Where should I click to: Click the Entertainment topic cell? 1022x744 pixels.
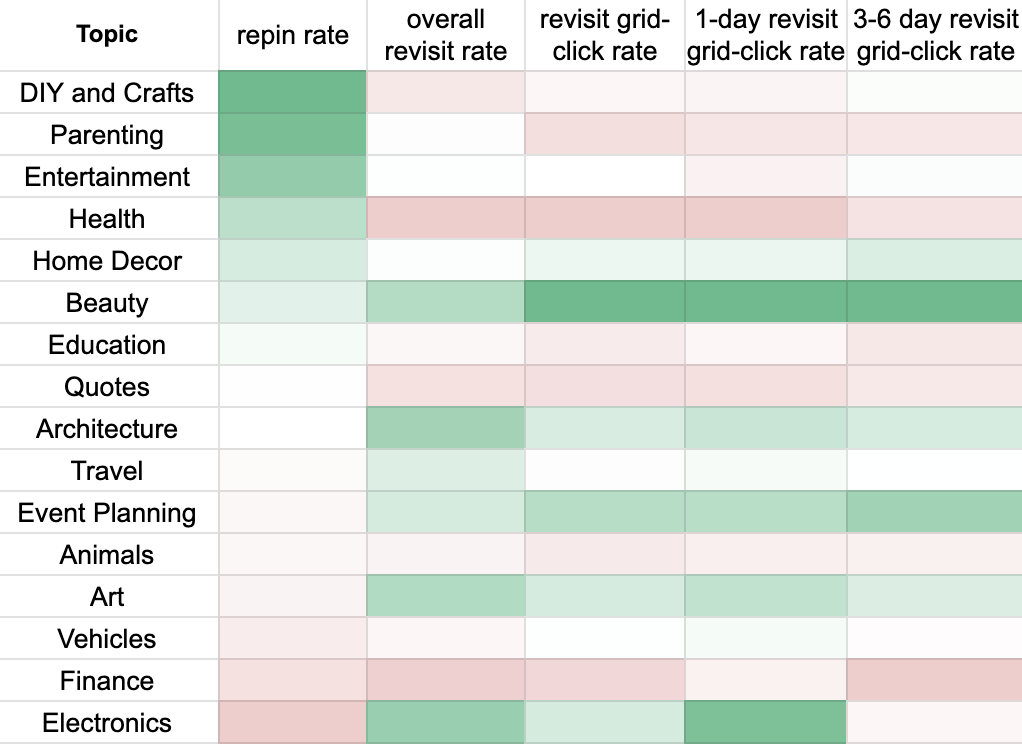pos(107,177)
